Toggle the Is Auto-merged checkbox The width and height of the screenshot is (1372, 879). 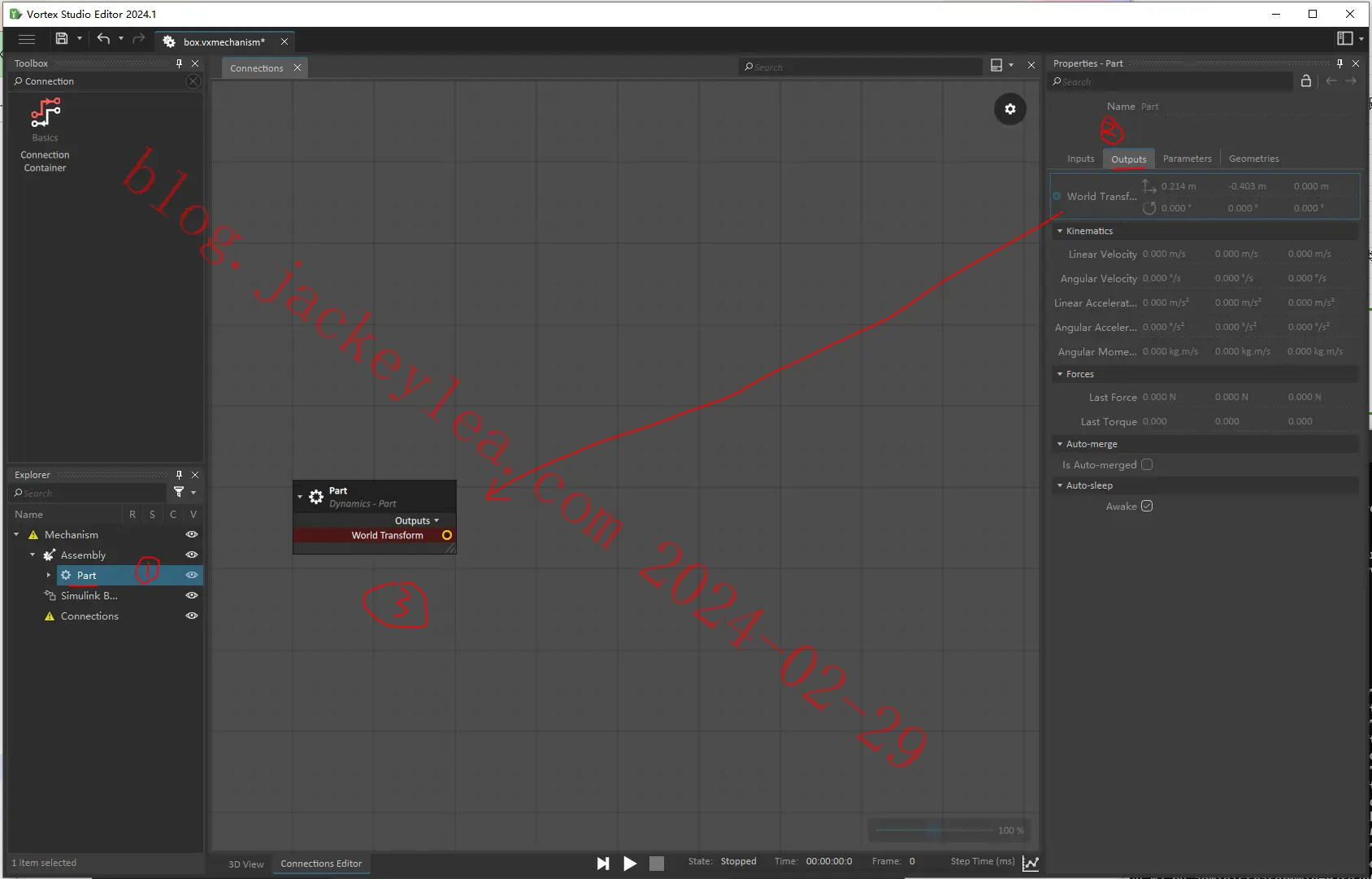click(1147, 464)
